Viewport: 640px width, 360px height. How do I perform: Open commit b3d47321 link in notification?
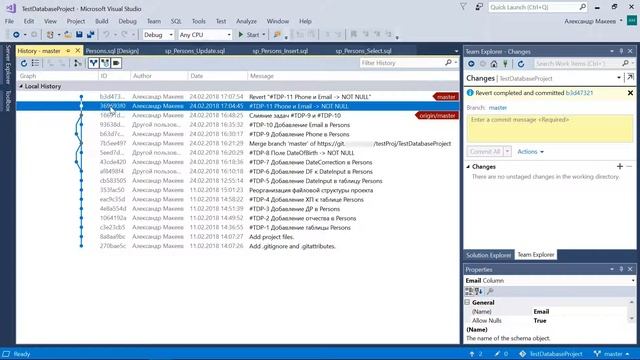tap(579, 93)
